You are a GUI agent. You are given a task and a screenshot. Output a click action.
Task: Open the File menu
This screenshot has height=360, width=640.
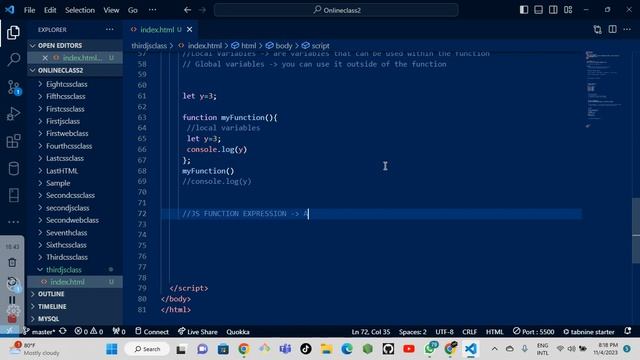[x=29, y=10]
